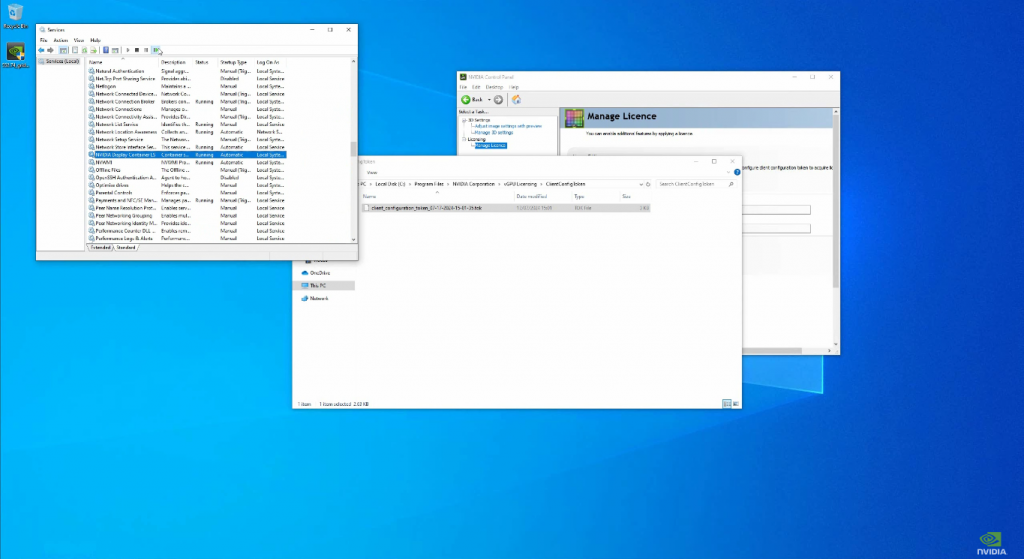Open Adjust image settings with preview link
This screenshot has width=1024, height=559.
pyautogui.click(x=508, y=126)
